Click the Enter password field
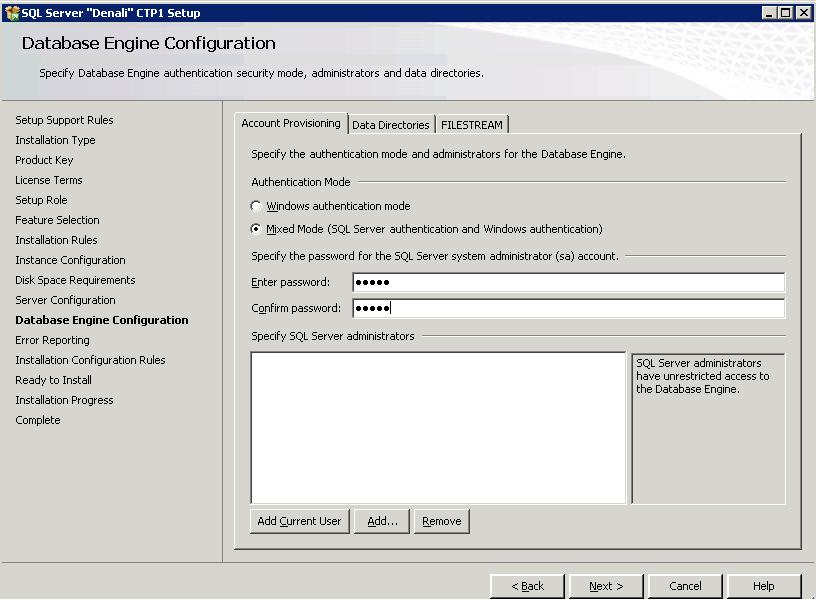816x599 pixels. (568, 282)
